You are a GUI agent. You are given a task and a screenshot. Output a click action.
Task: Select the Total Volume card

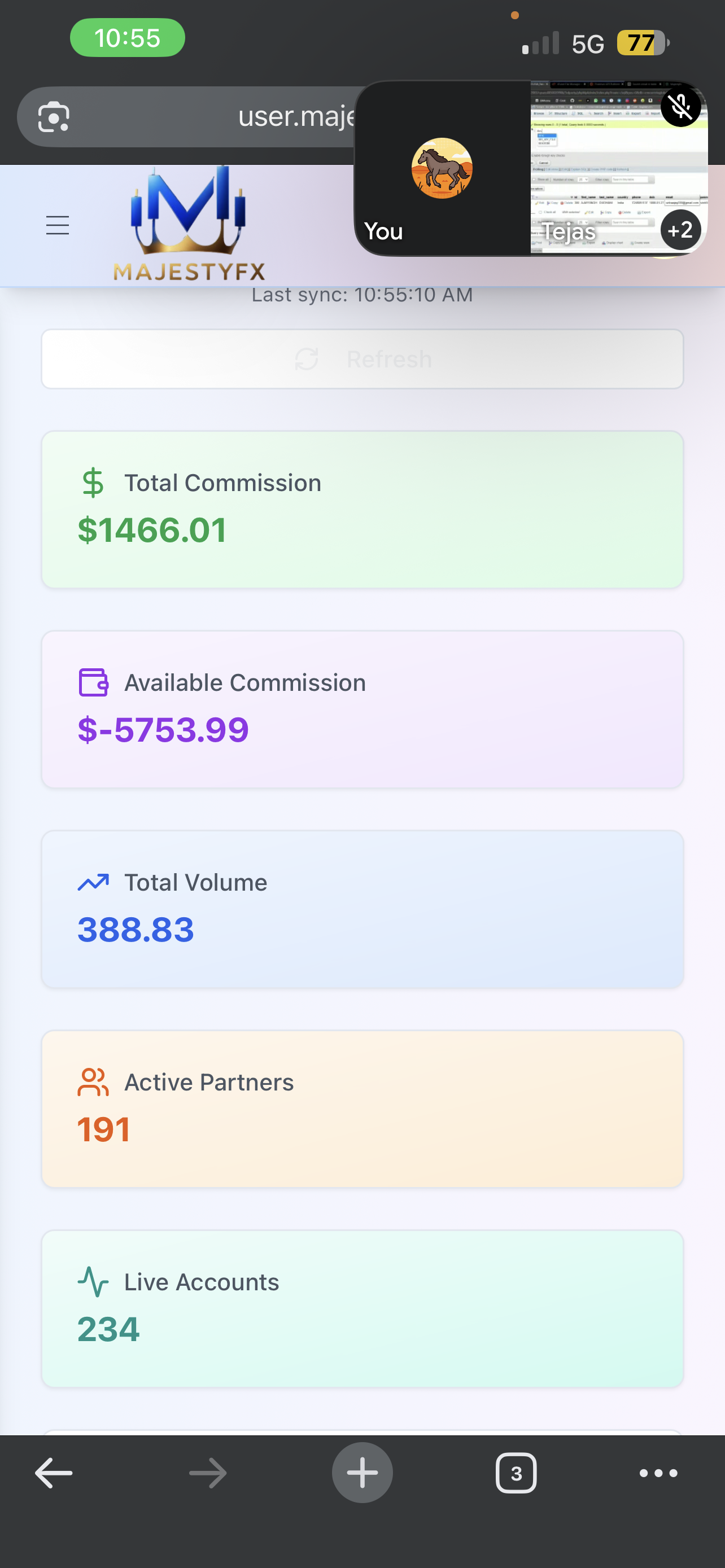click(362, 909)
